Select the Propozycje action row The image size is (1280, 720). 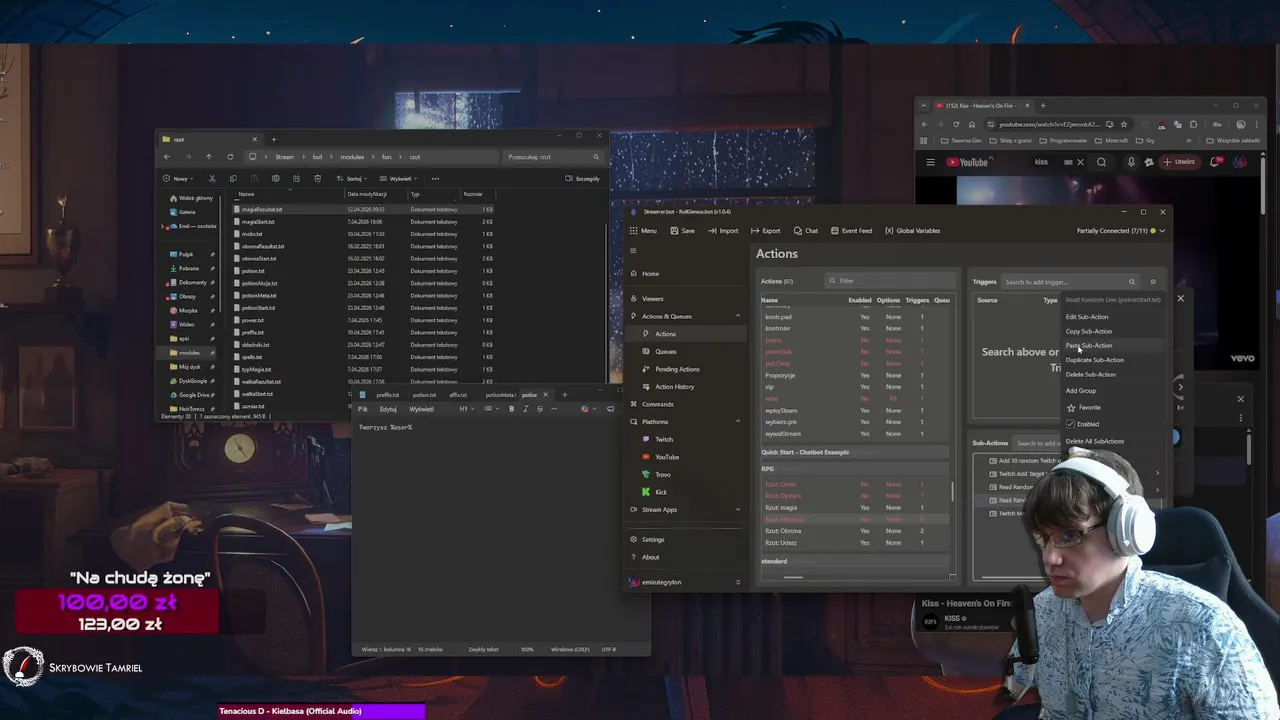pyautogui.click(x=856, y=375)
